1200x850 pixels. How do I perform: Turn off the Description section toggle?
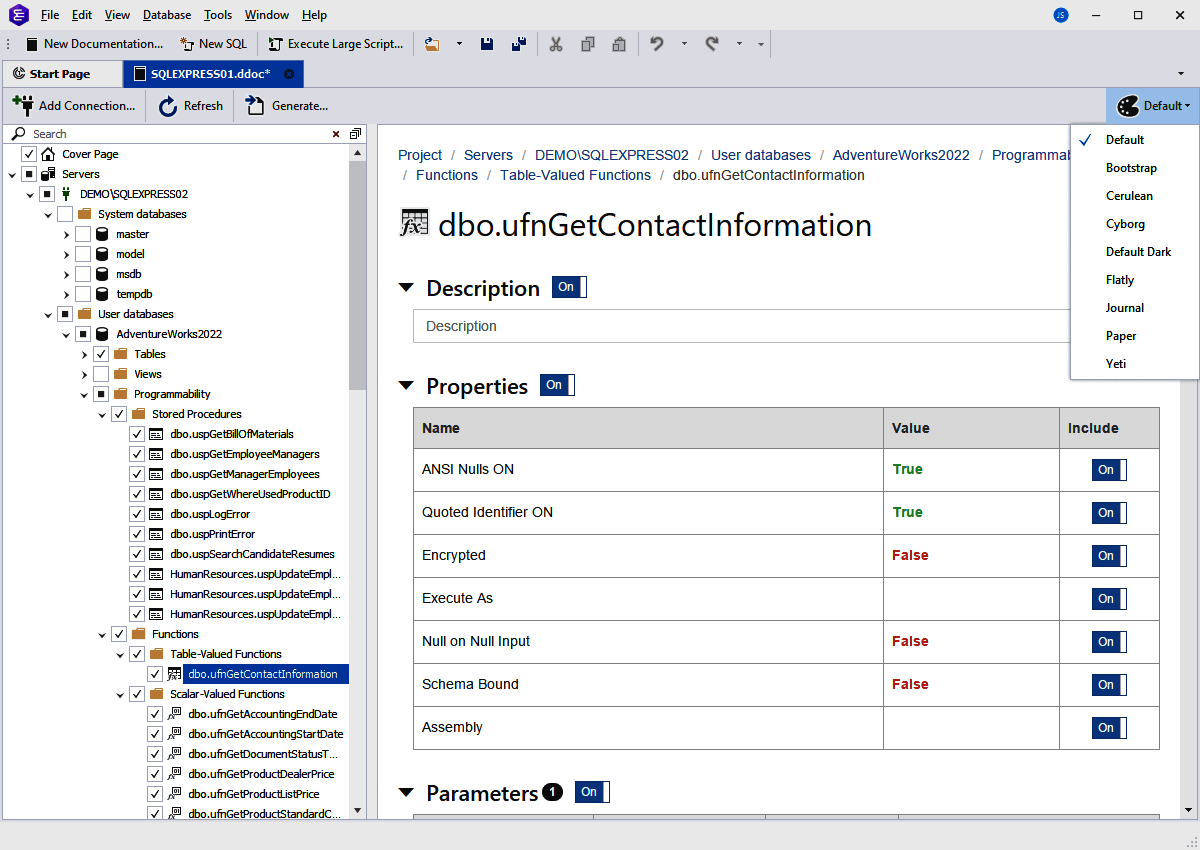568,287
